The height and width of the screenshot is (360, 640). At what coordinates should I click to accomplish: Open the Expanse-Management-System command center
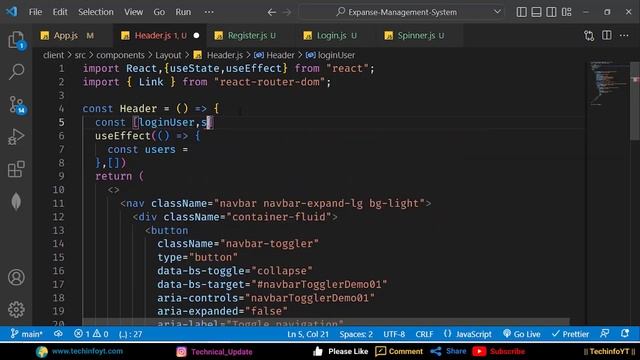(402, 12)
